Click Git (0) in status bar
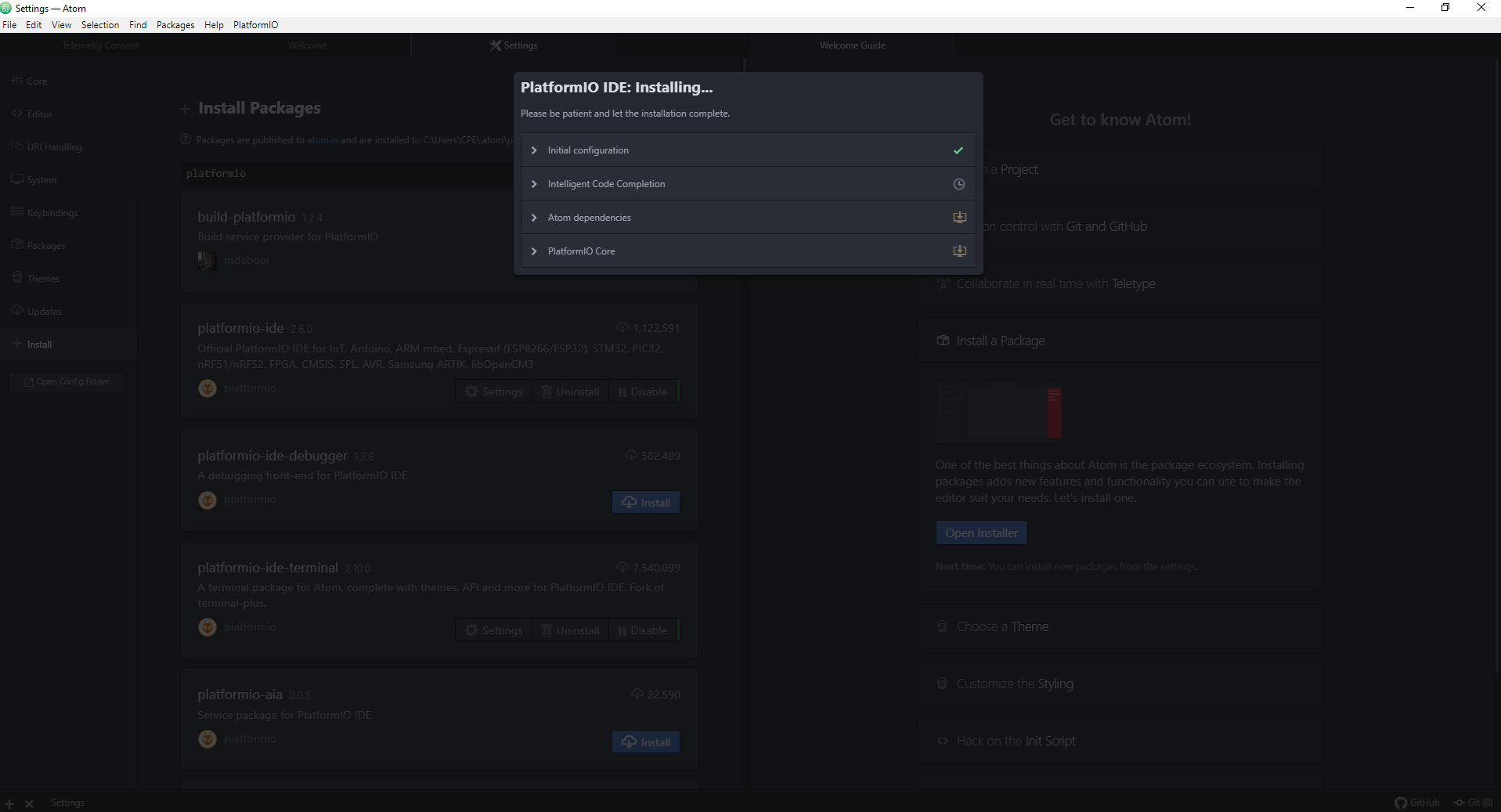 click(1474, 803)
